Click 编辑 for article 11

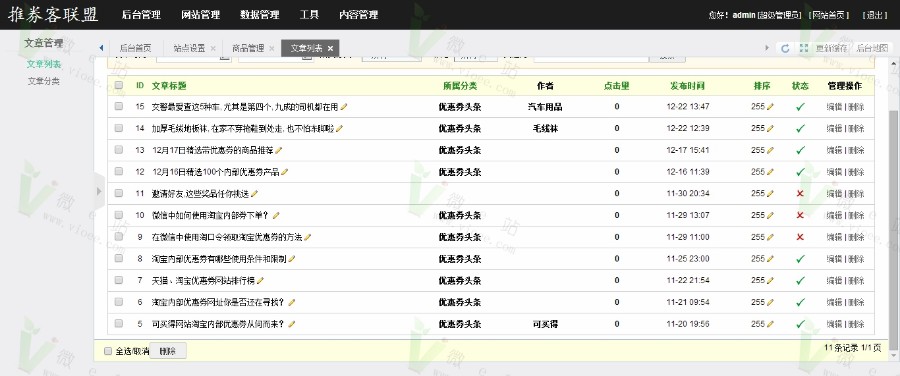tap(834, 193)
